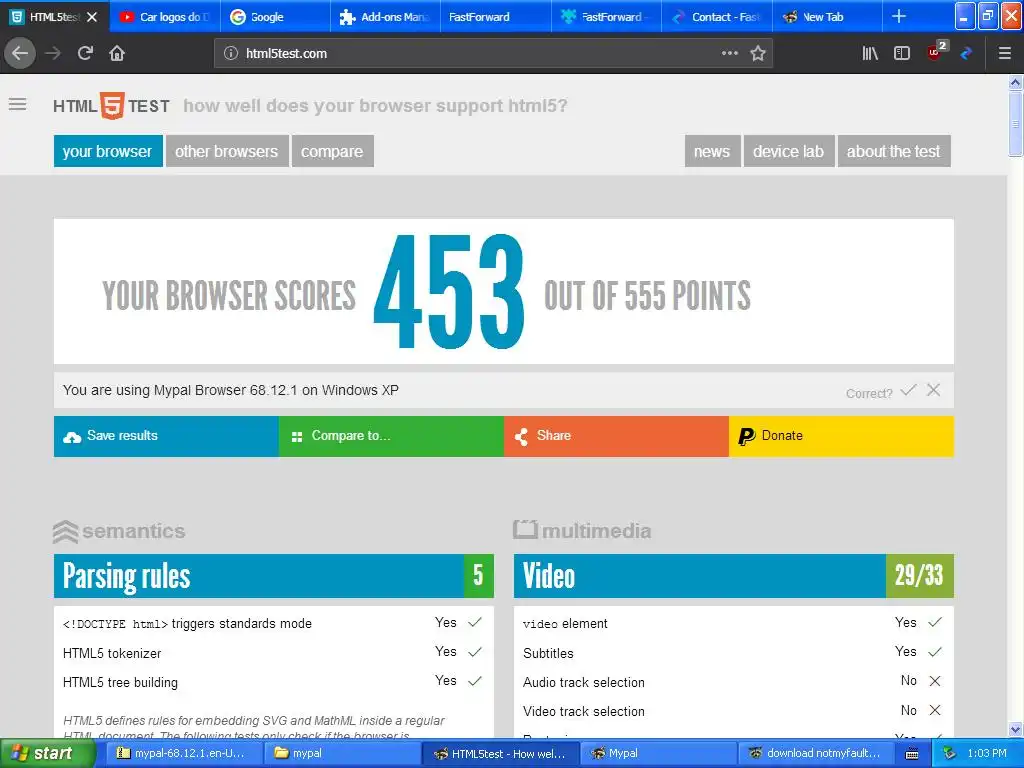Switch to 'download notmyfault' taskbar window
The width and height of the screenshot is (1024, 768).
point(817,753)
